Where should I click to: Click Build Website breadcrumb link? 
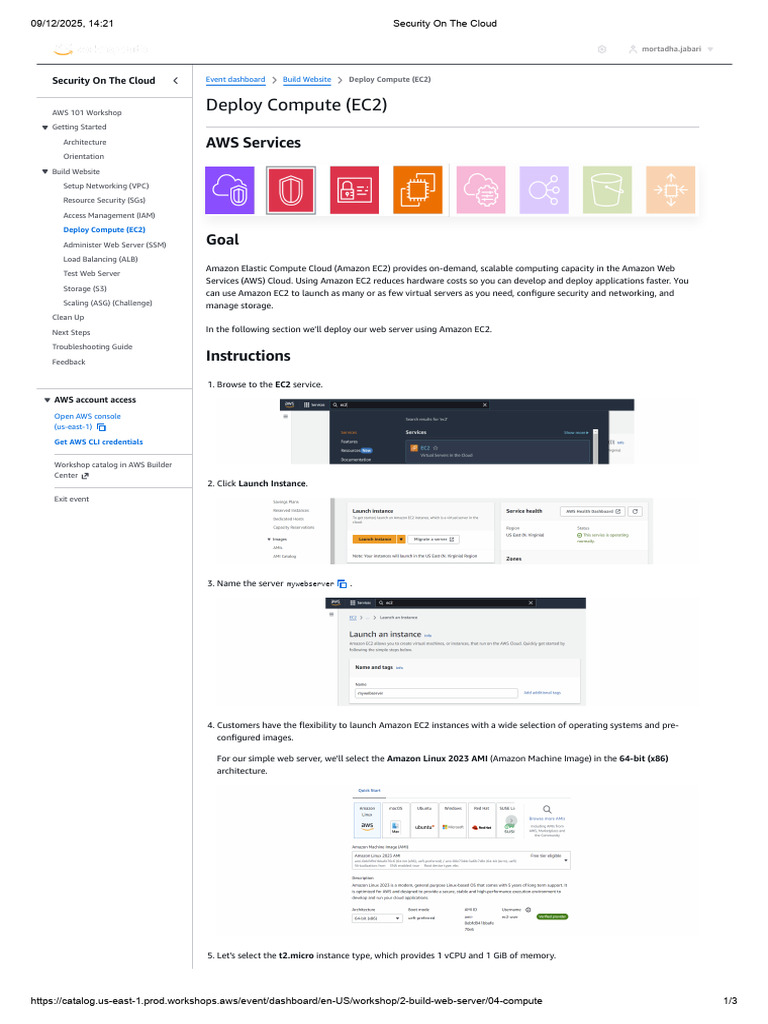pyautogui.click(x=307, y=80)
